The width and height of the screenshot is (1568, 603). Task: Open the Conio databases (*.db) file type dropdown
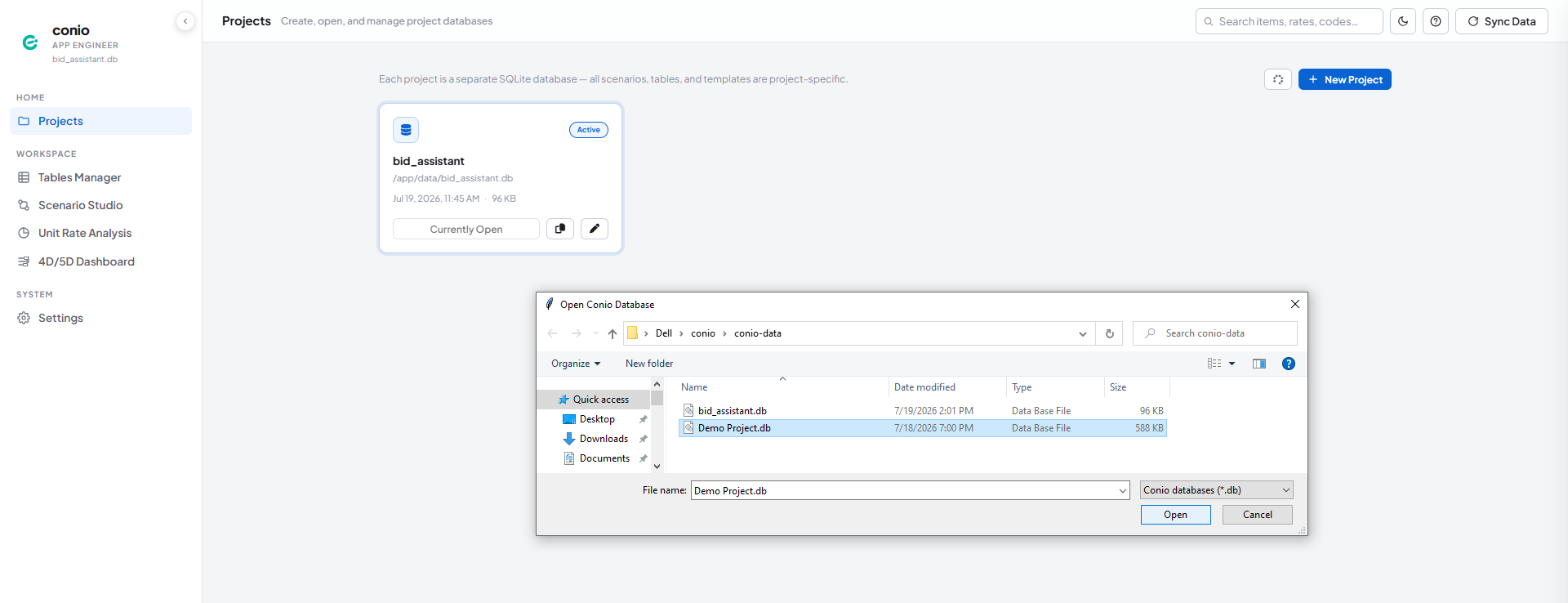pos(1217,490)
